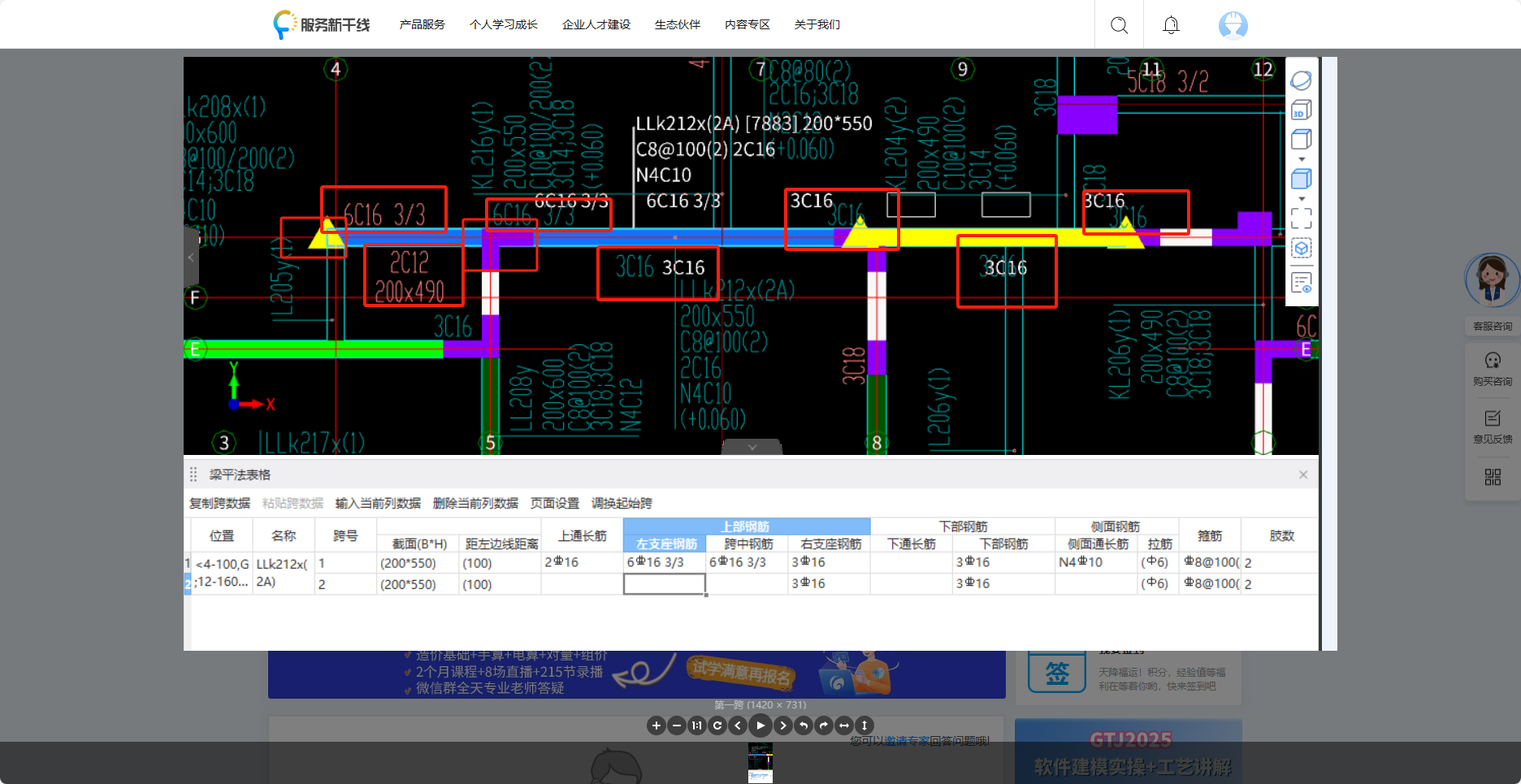Click the circular-arrow reset button in viewer toolbar
1521x784 pixels.
717,726
